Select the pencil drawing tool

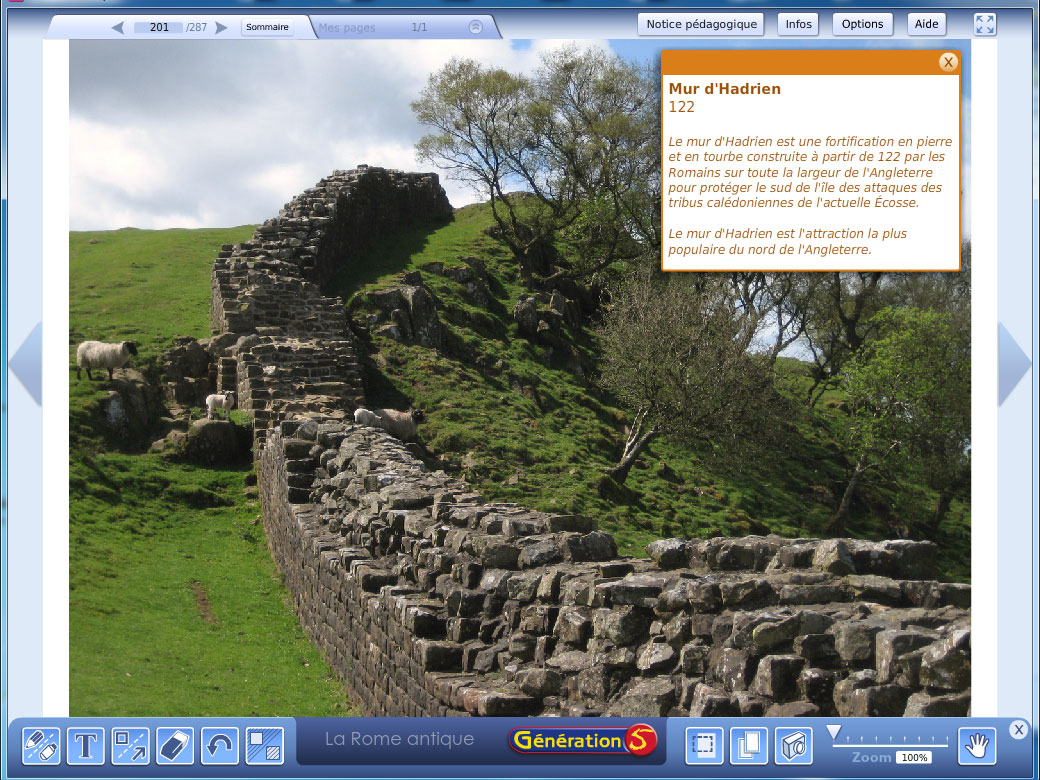click(41, 745)
